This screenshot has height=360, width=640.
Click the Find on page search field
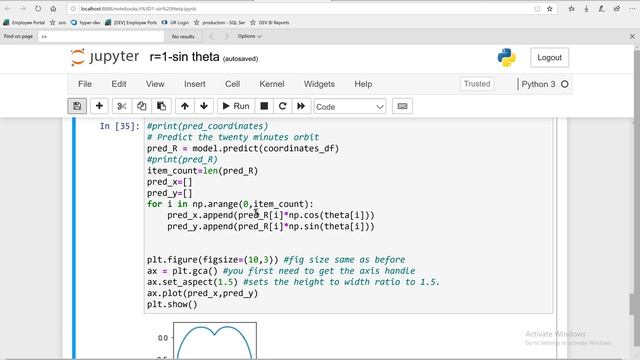point(101,36)
